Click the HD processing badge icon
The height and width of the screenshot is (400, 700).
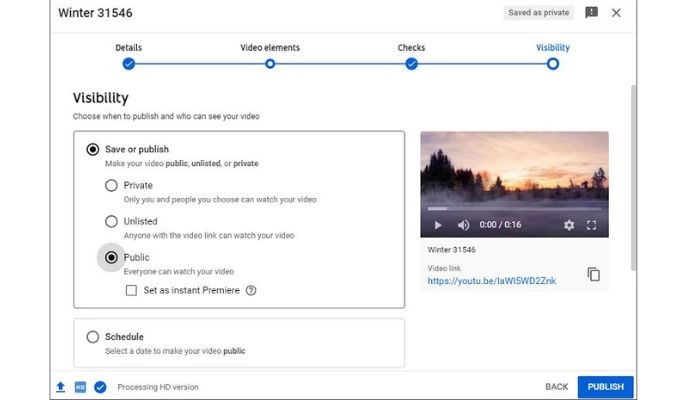point(79,387)
